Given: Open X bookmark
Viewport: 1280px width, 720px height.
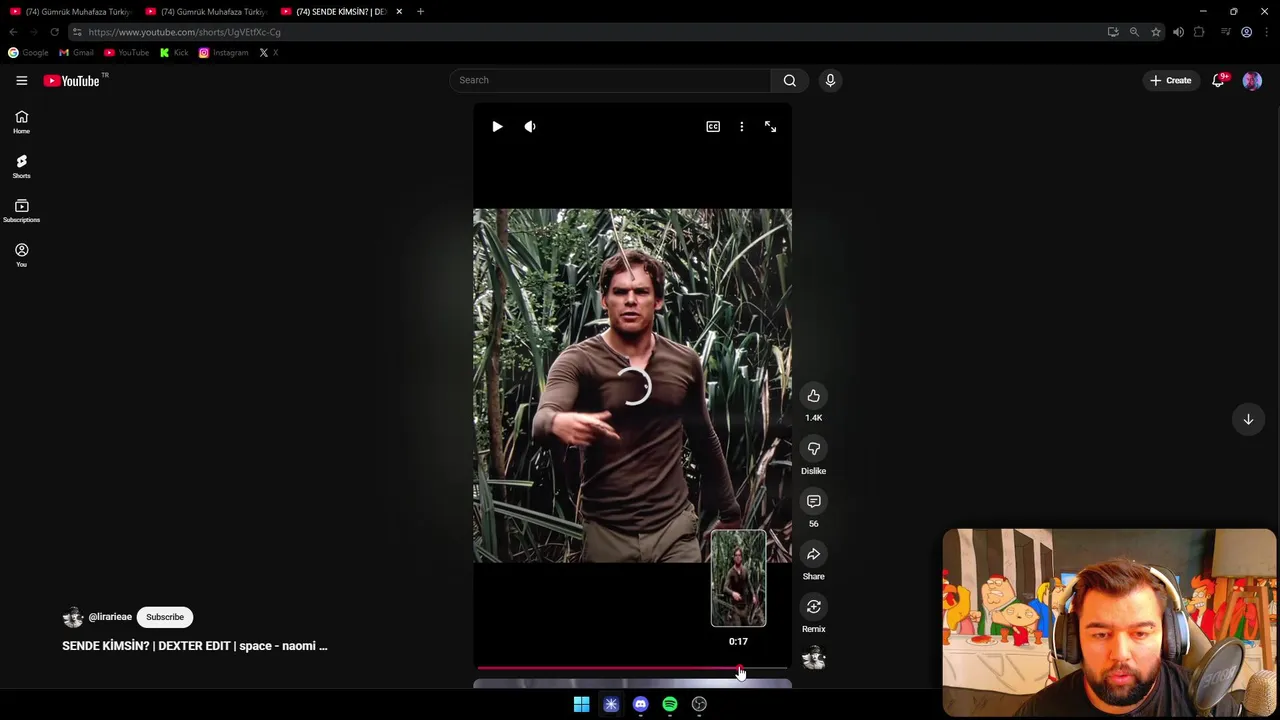Looking at the screenshot, I should point(268,52).
